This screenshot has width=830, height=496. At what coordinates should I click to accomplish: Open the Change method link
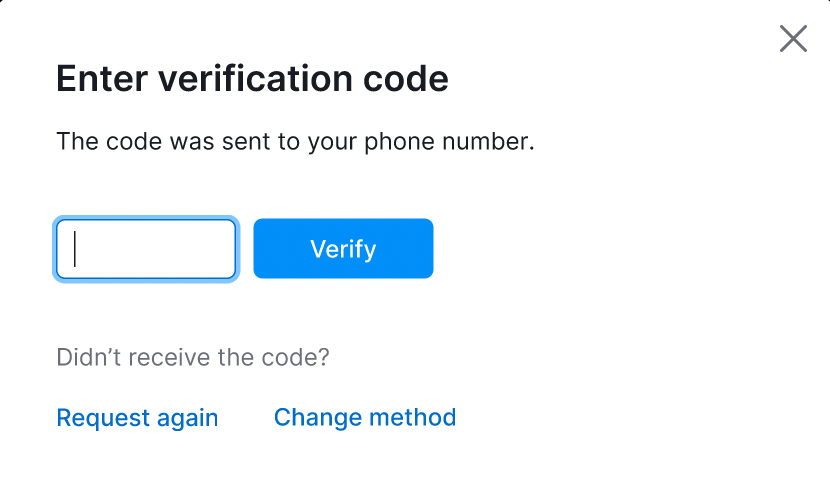tap(365, 417)
